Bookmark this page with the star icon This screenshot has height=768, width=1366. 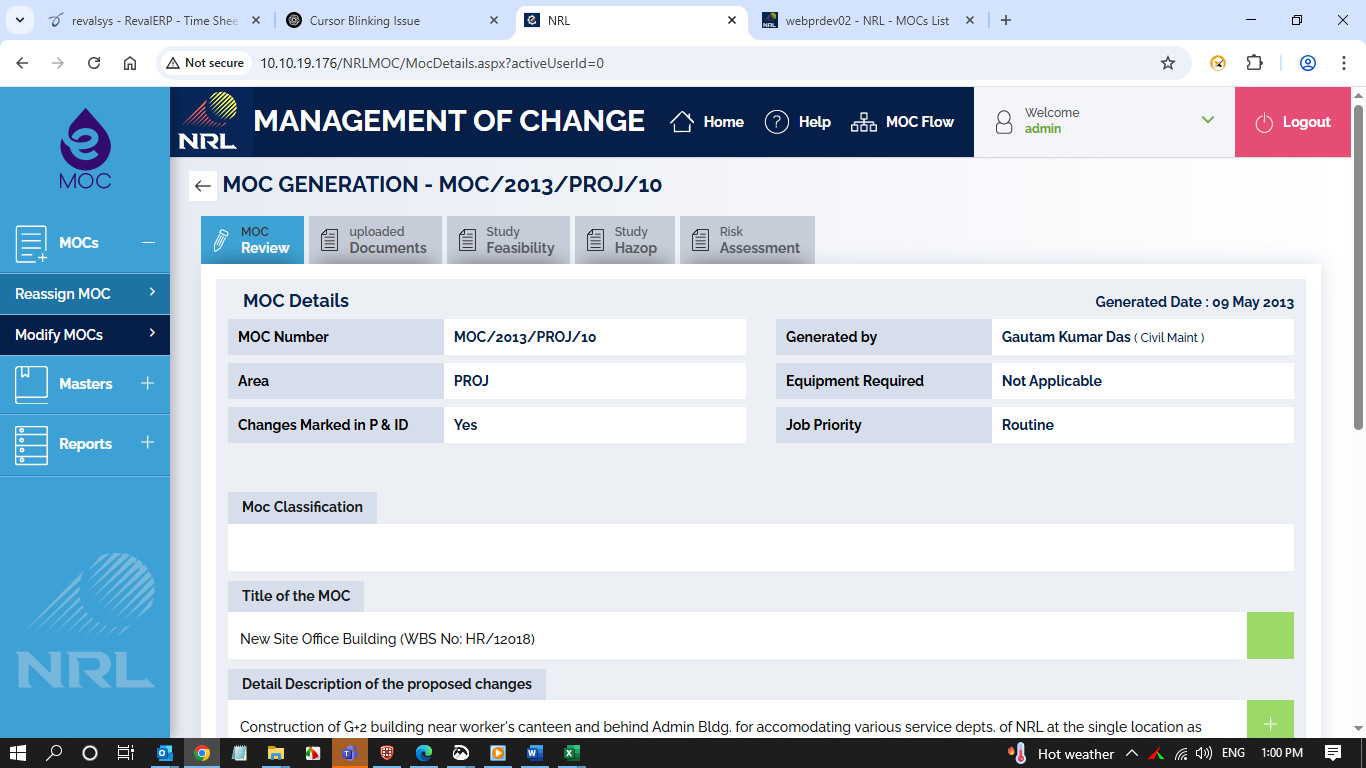[x=1167, y=63]
